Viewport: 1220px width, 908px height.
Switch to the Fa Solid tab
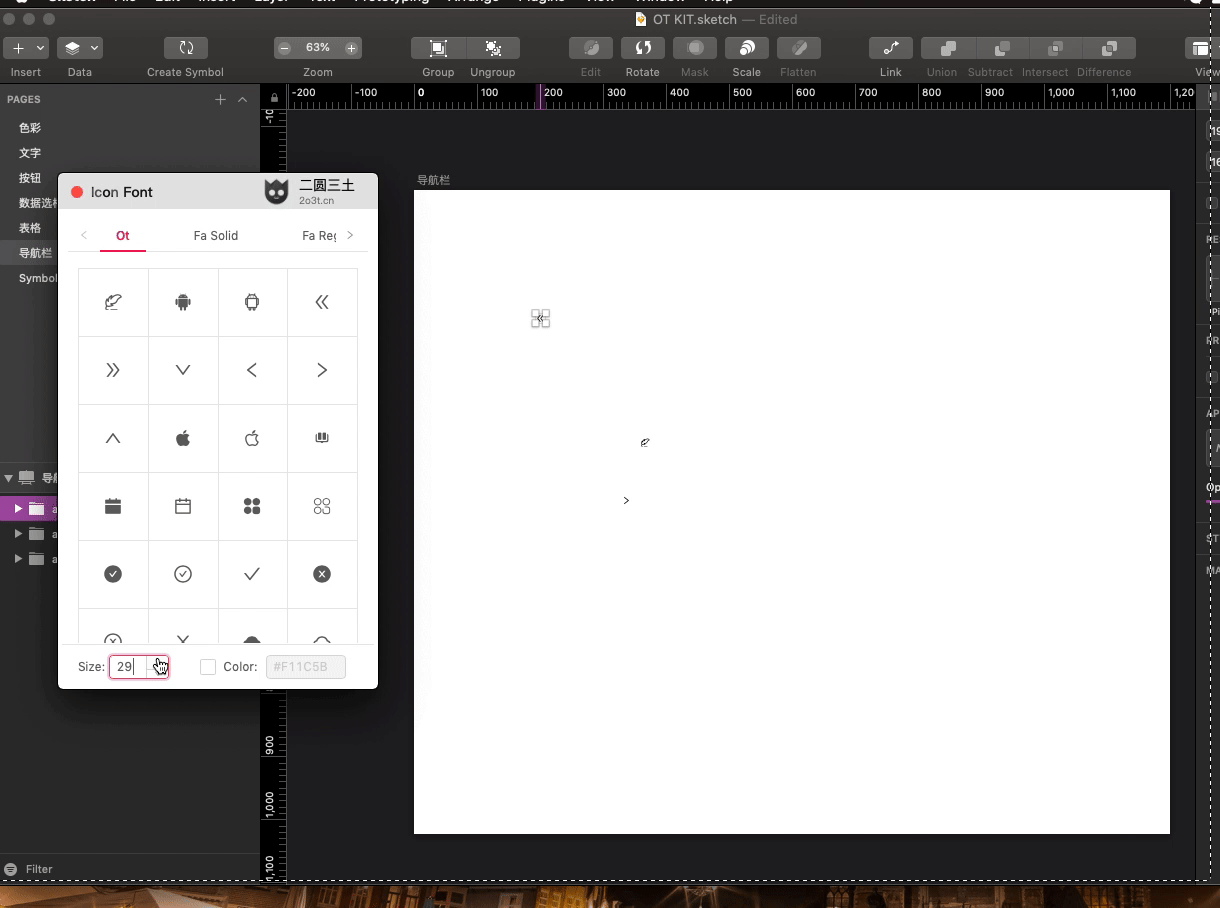tap(215, 236)
